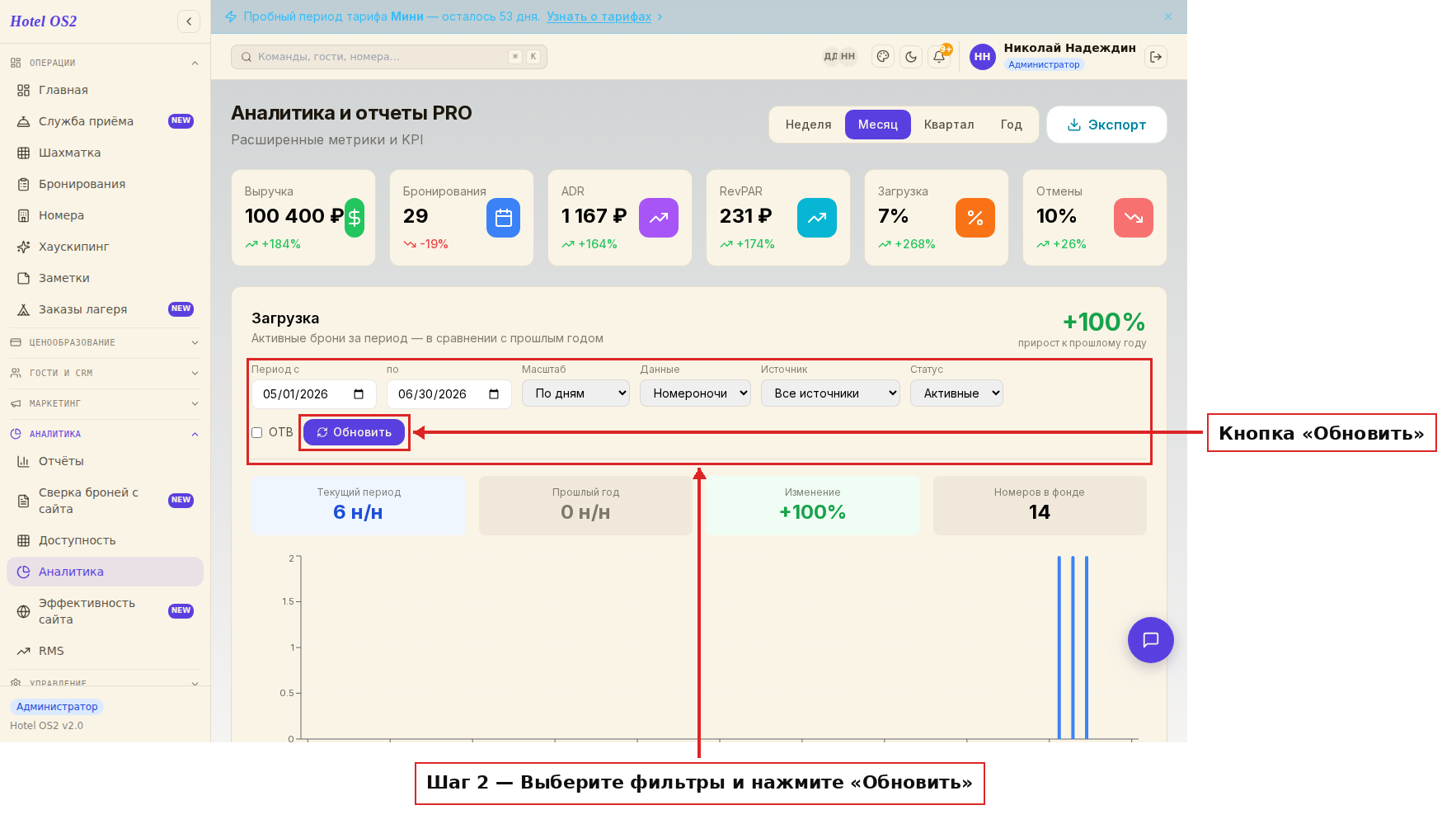Click the Период с date field

314,394
